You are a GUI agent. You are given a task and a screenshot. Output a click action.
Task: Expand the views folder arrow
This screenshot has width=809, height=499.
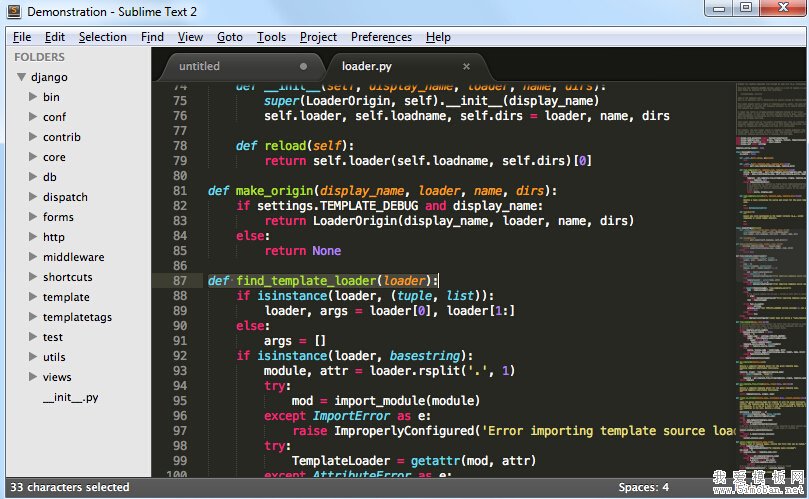coord(33,377)
